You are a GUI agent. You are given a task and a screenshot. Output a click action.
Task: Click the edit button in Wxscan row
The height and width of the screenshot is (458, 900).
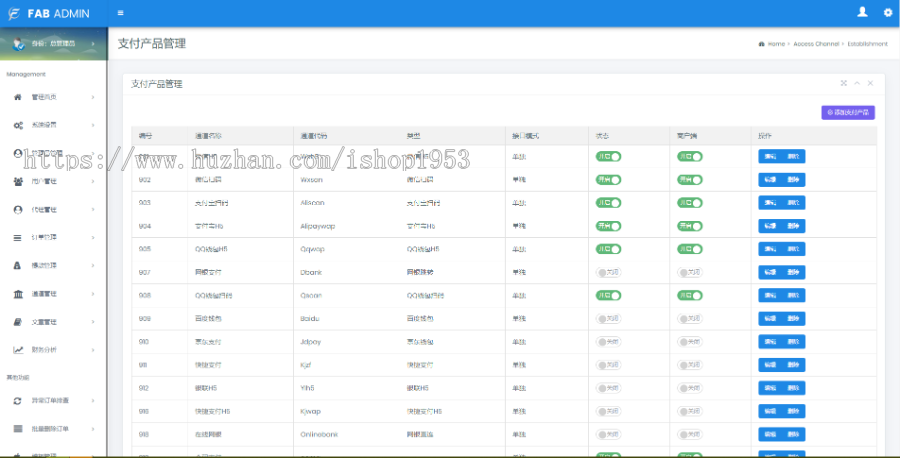coord(770,180)
